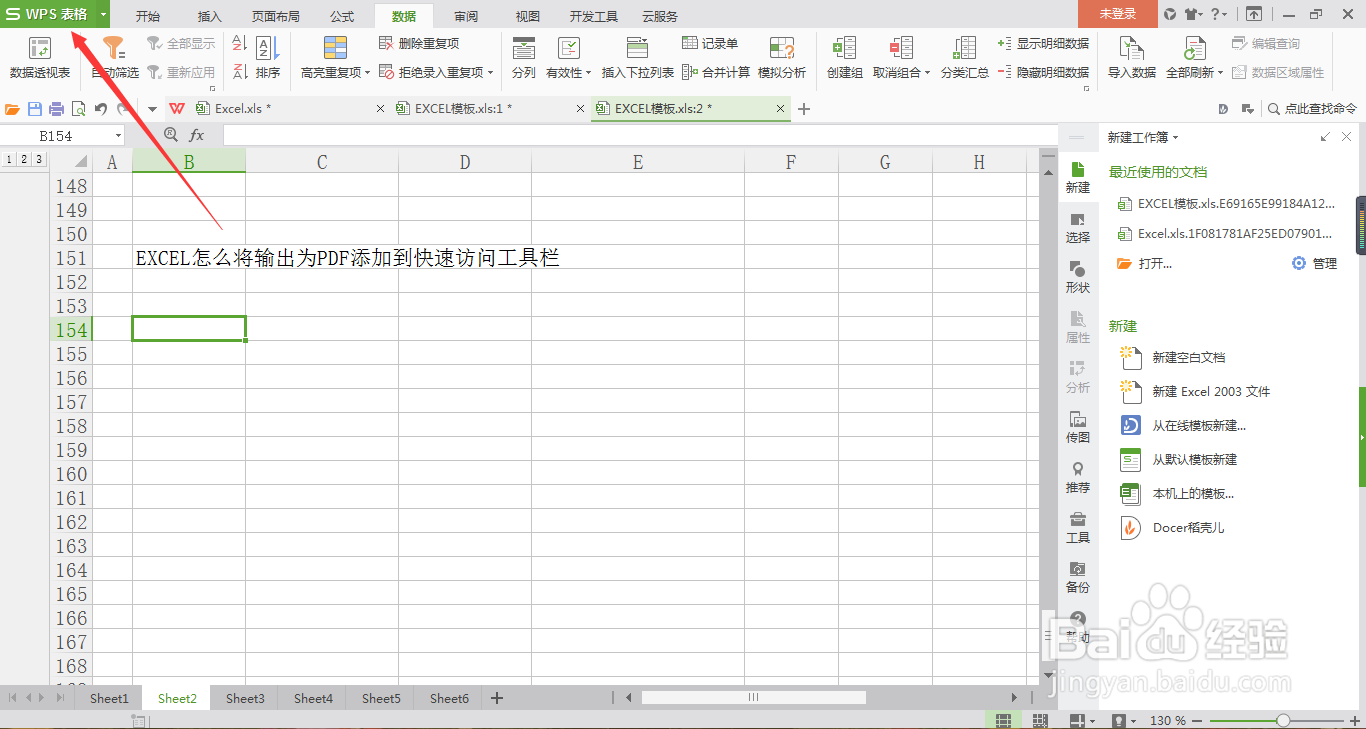The height and width of the screenshot is (729, 1366).
Task: Open the skin shirt icon in title bar
Action: point(1192,14)
